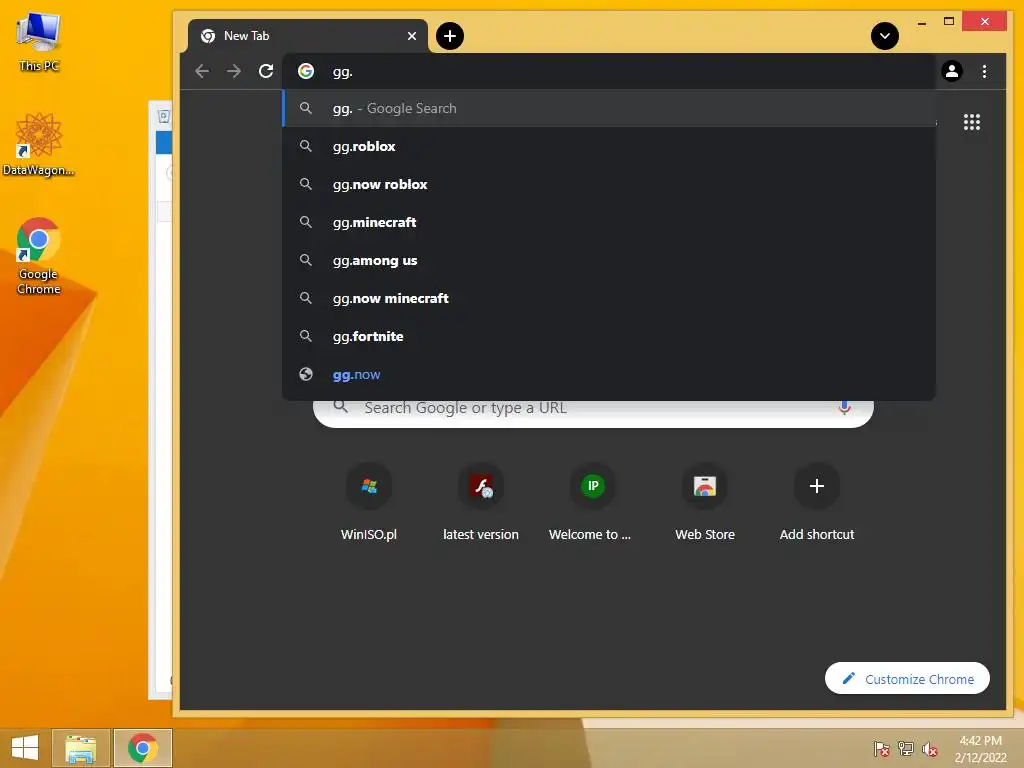This screenshot has height=768, width=1024.
Task: Click the globe icon beside gg.now
Action: click(306, 374)
